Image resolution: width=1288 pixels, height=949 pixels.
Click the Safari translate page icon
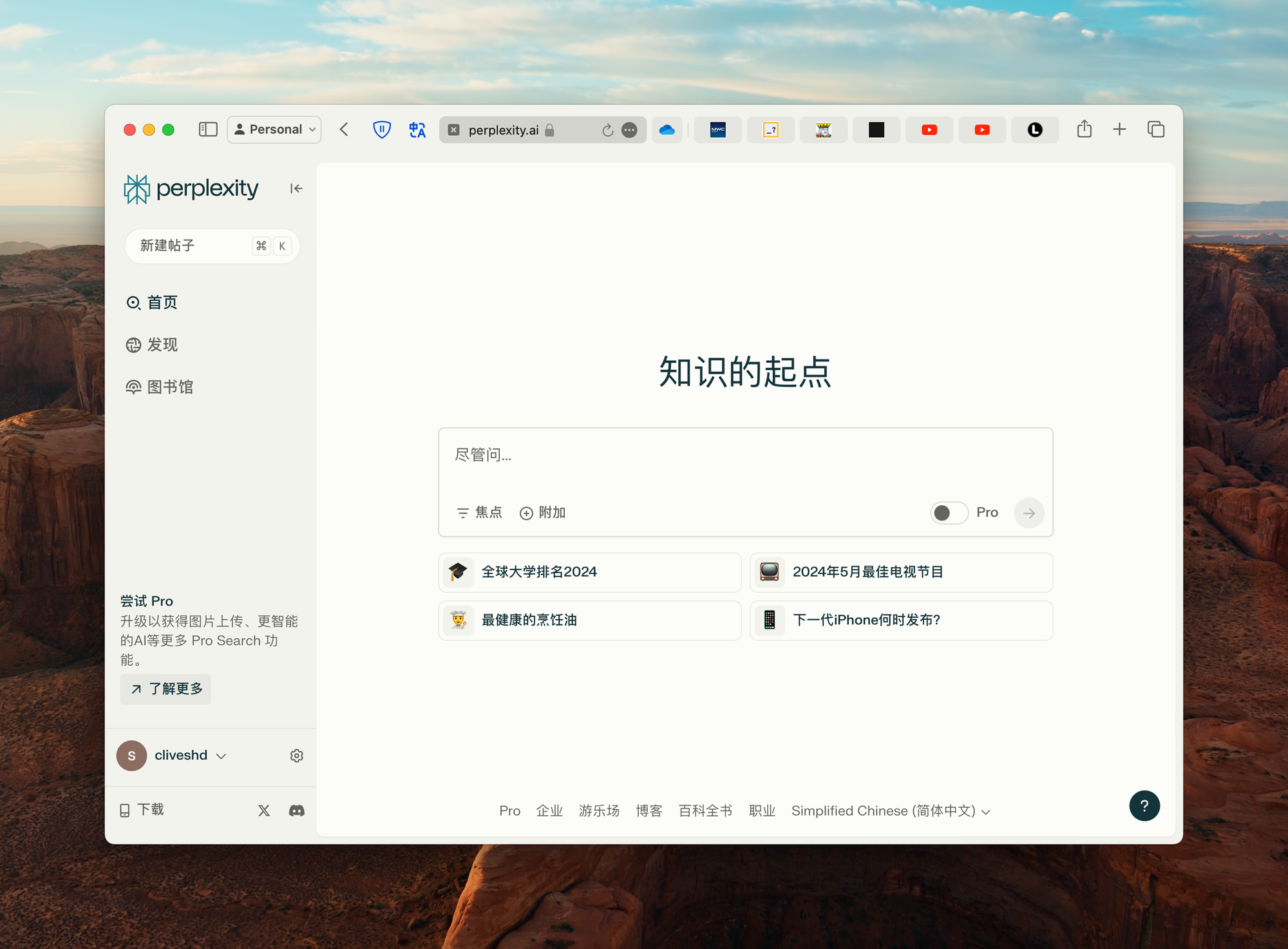coord(417,129)
